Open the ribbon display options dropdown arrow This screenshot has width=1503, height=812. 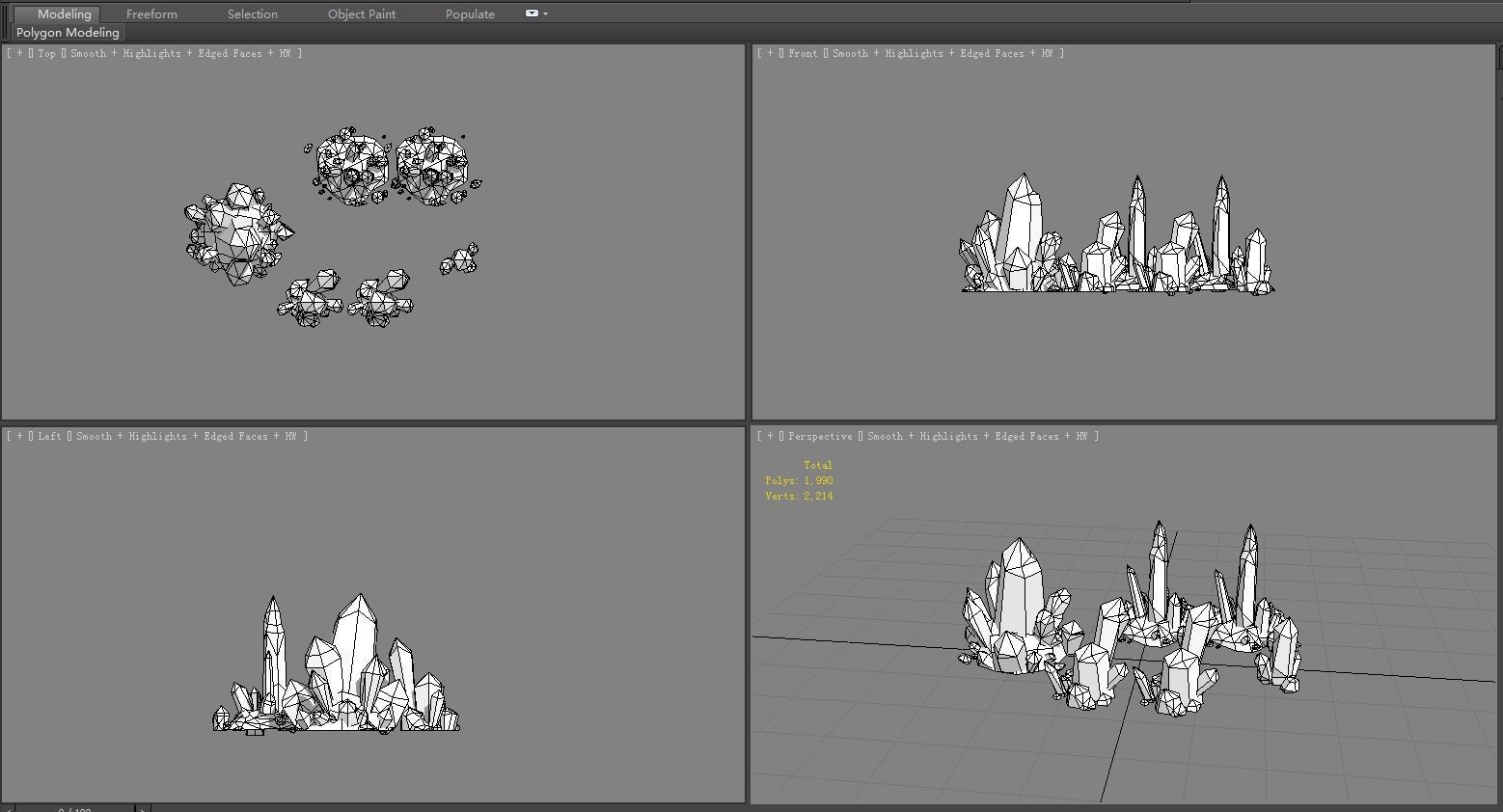click(546, 14)
